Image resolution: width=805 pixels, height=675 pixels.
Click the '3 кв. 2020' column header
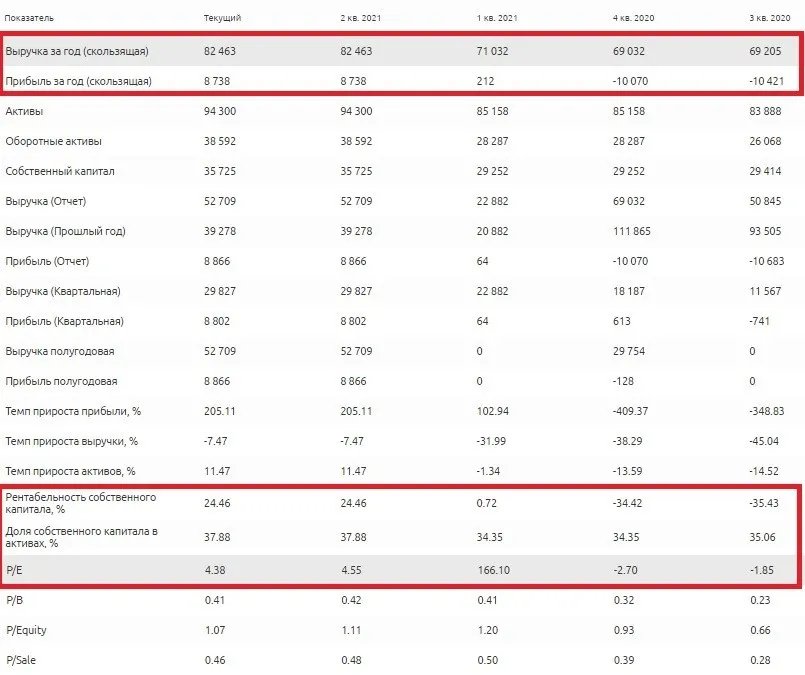(x=770, y=18)
